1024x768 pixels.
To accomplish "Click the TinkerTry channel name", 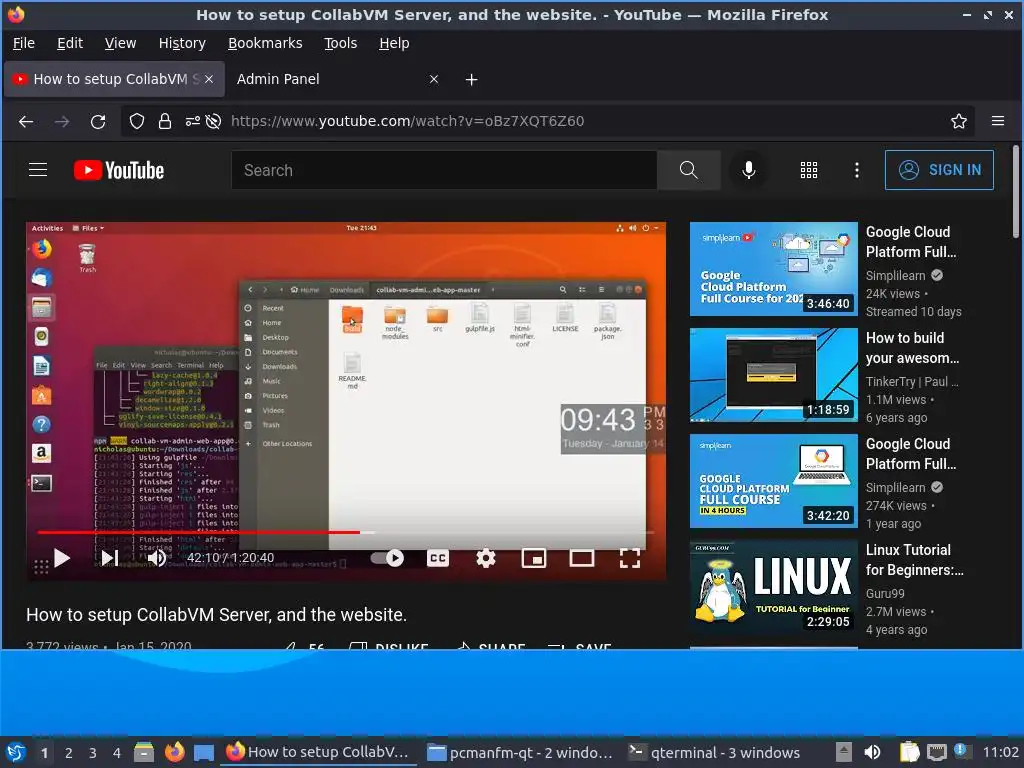I will point(912,381).
